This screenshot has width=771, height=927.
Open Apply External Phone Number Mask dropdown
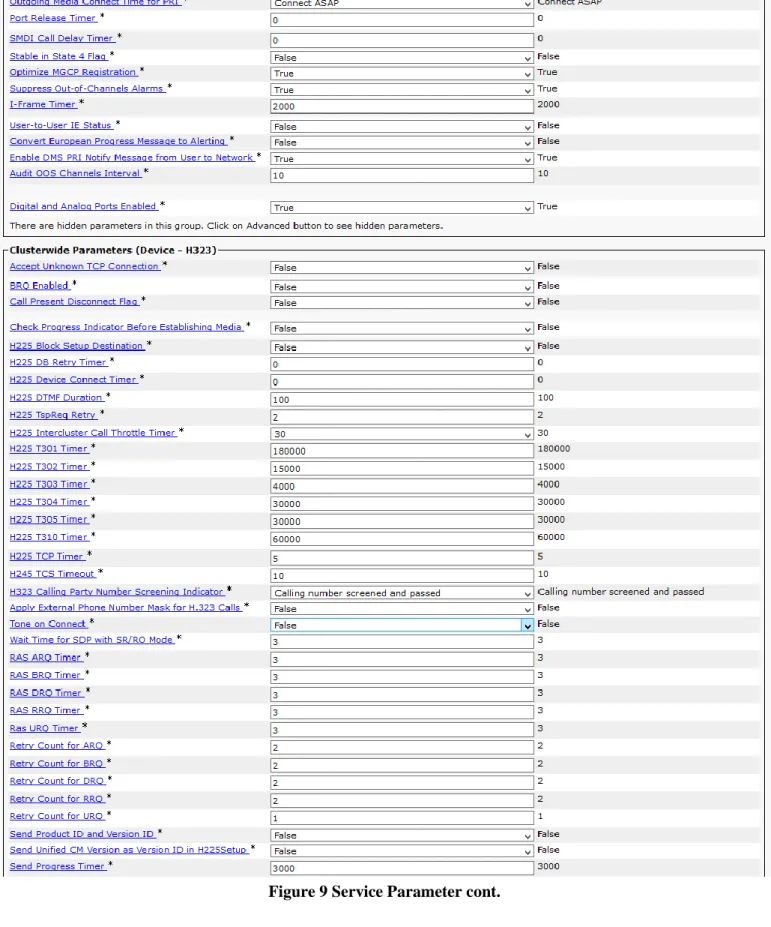coord(402,609)
